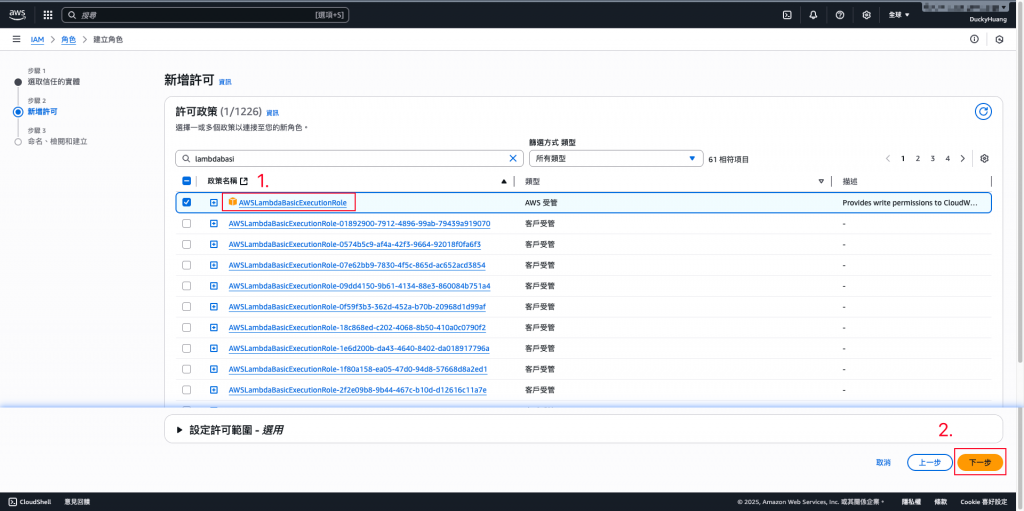Go to IAM breadcrumb
The image size is (1024, 511).
[x=37, y=39]
